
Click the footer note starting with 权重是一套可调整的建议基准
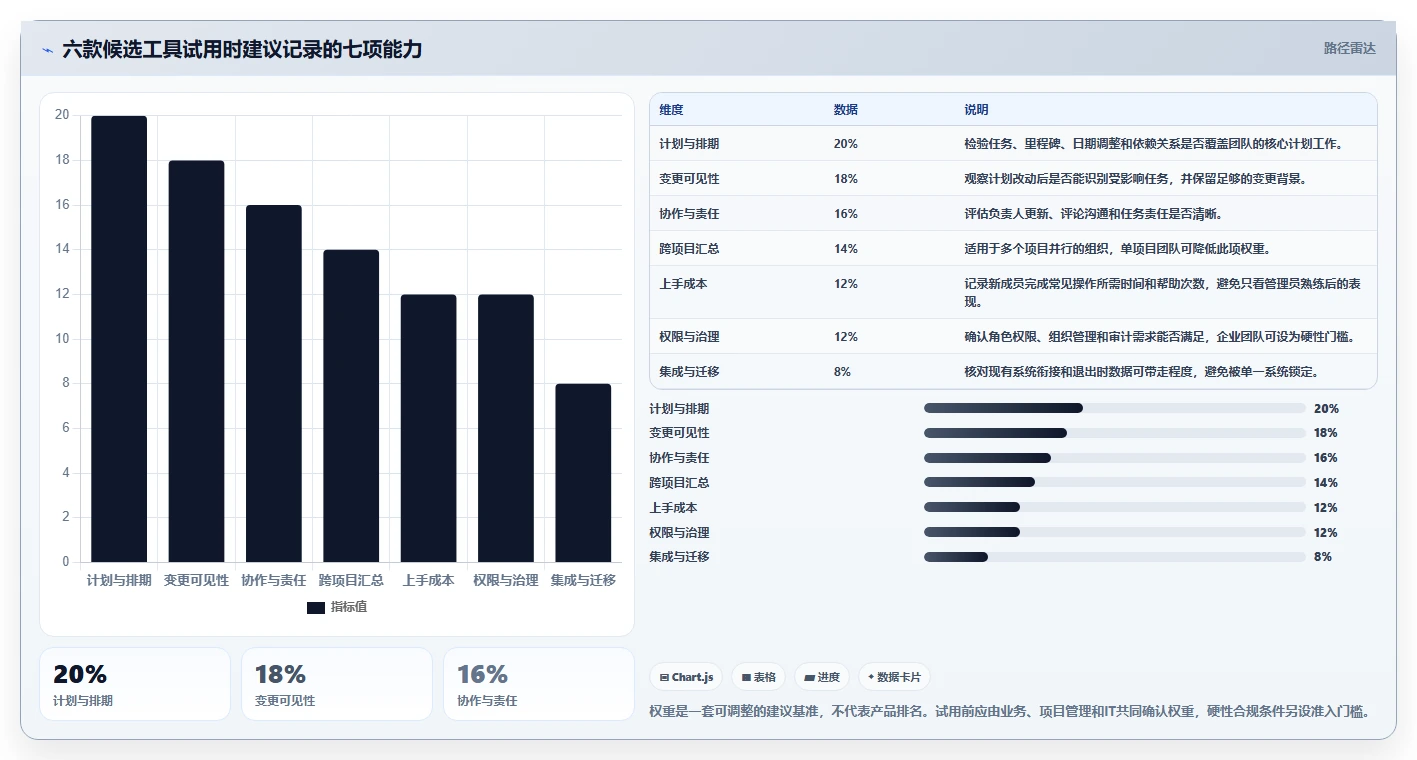point(1009,712)
